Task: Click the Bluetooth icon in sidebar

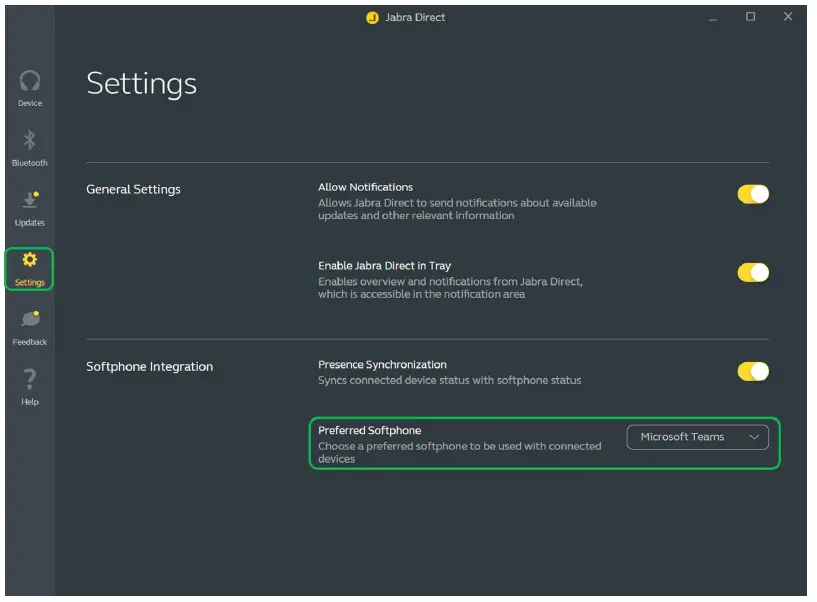Action: pyautogui.click(x=30, y=141)
